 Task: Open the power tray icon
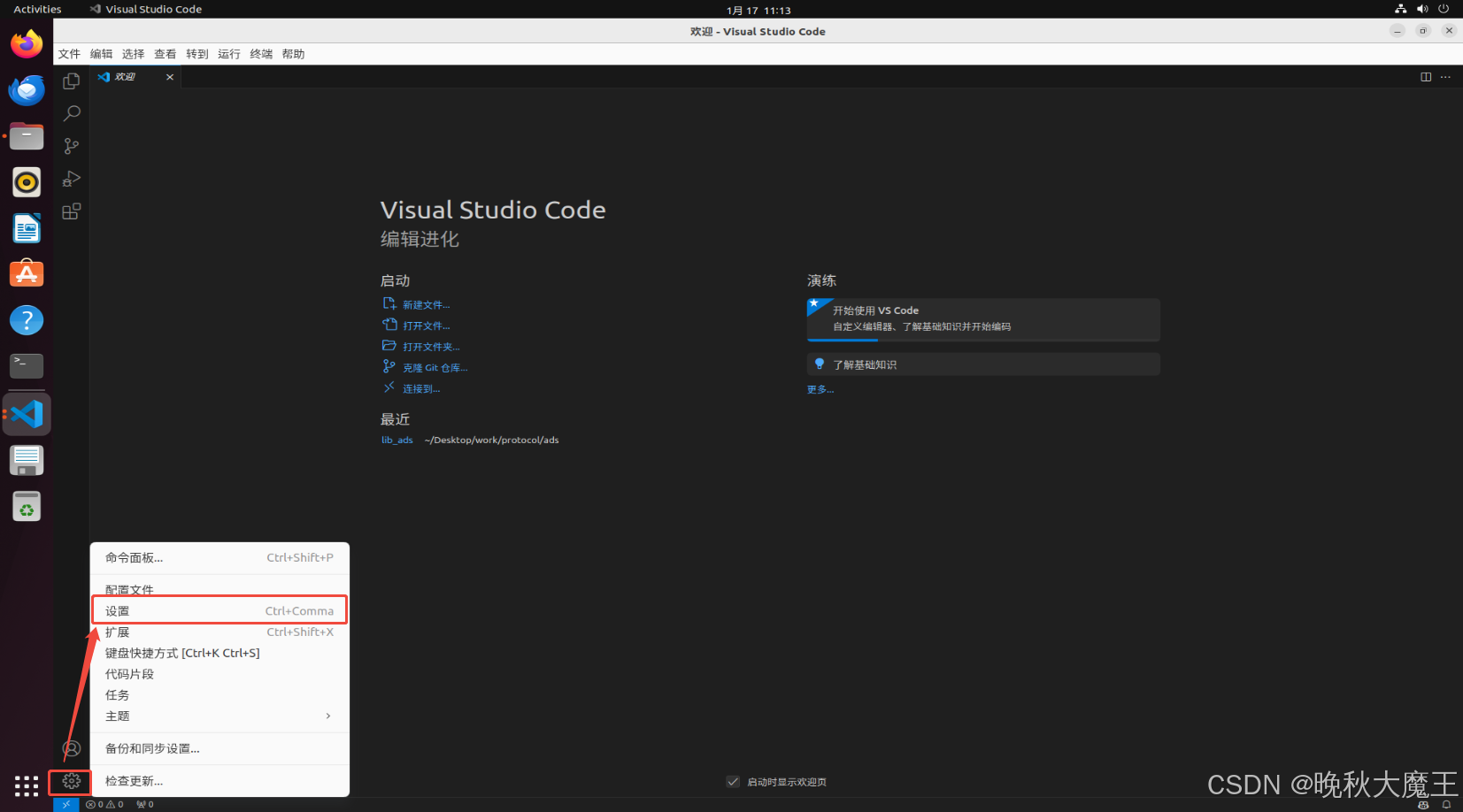click(1444, 9)
